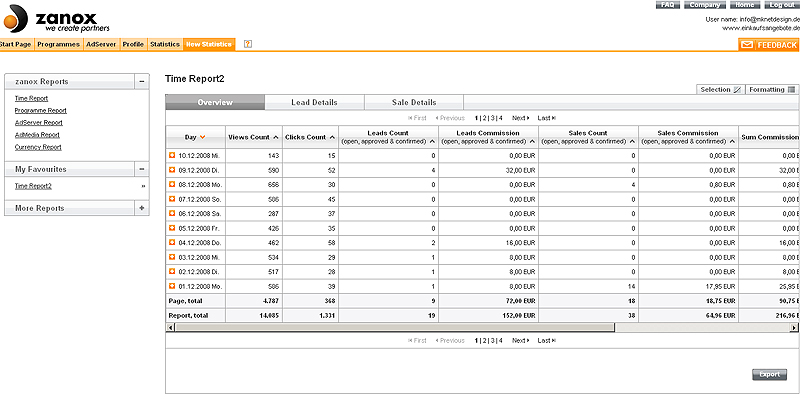The image size is (800, 399).
Task: Open the Profile tab
Action: 133,44
